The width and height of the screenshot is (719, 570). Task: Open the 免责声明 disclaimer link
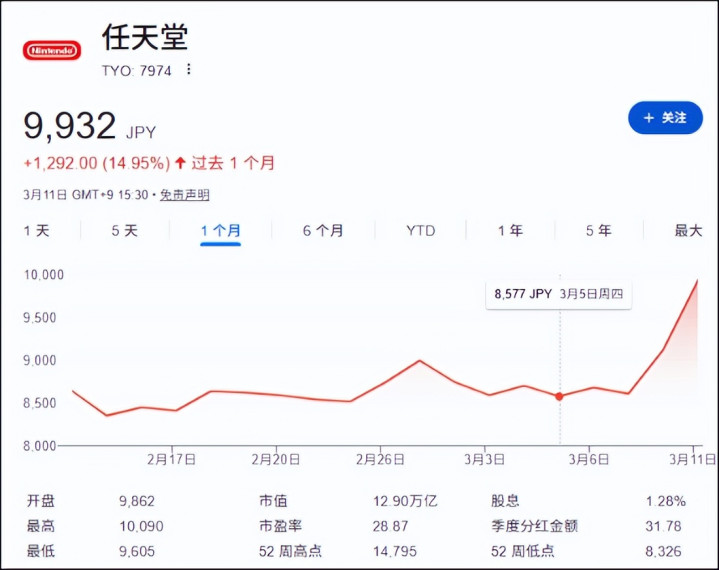coord(184,195)
